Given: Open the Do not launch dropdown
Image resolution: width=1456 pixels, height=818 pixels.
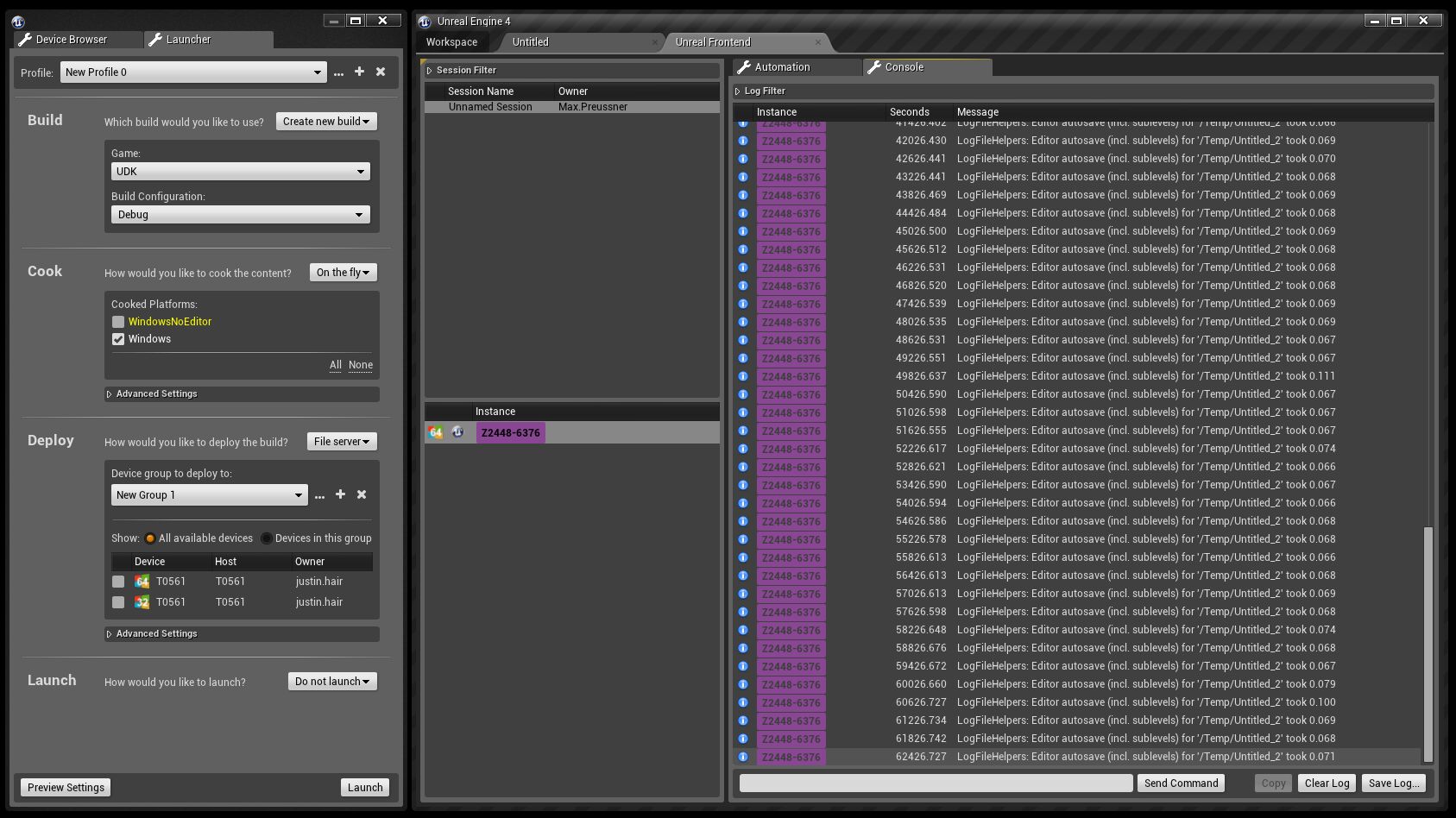Looking at the screenshot, I should 331,681.
